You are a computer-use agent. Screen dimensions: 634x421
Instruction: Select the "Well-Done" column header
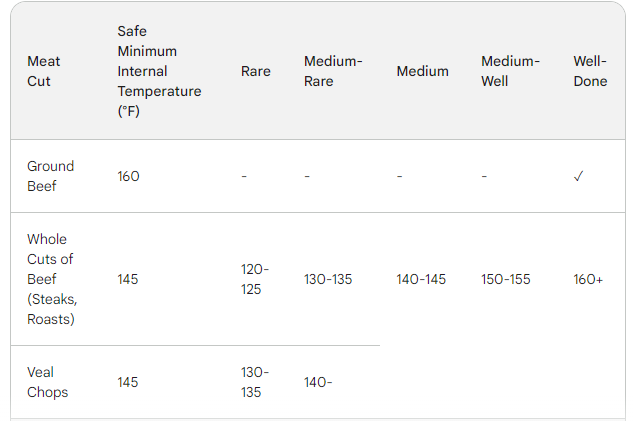[x=590, y=71]
